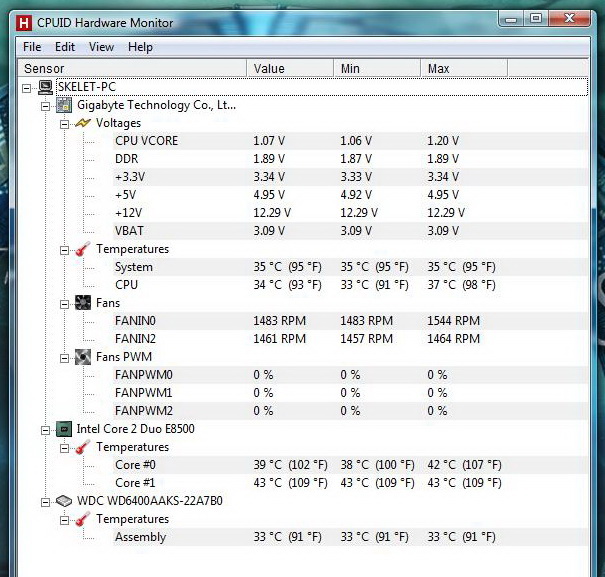Click the 1544 RPM max value of FANIN0
This screenshot has height=577, width=605.
[x=454, y=321]
